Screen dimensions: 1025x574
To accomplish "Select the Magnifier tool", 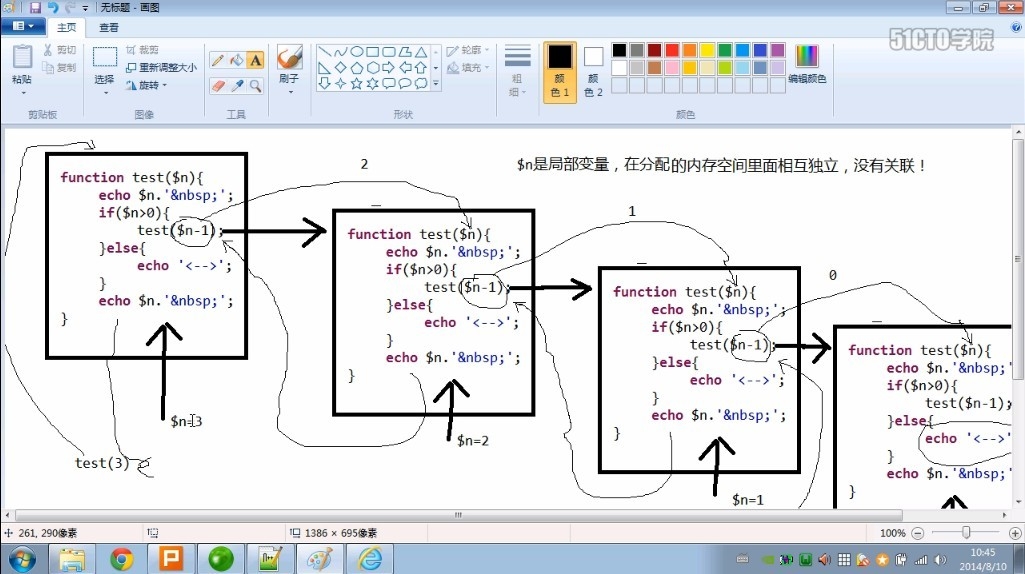I will pos(256,86).
